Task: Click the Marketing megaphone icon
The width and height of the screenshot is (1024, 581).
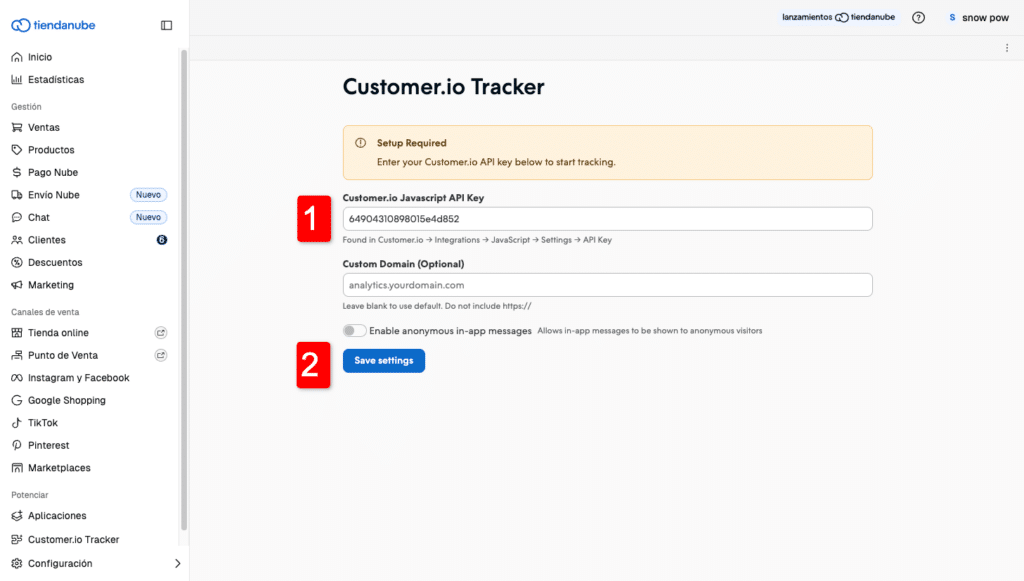Action: [x=17, y=285]
